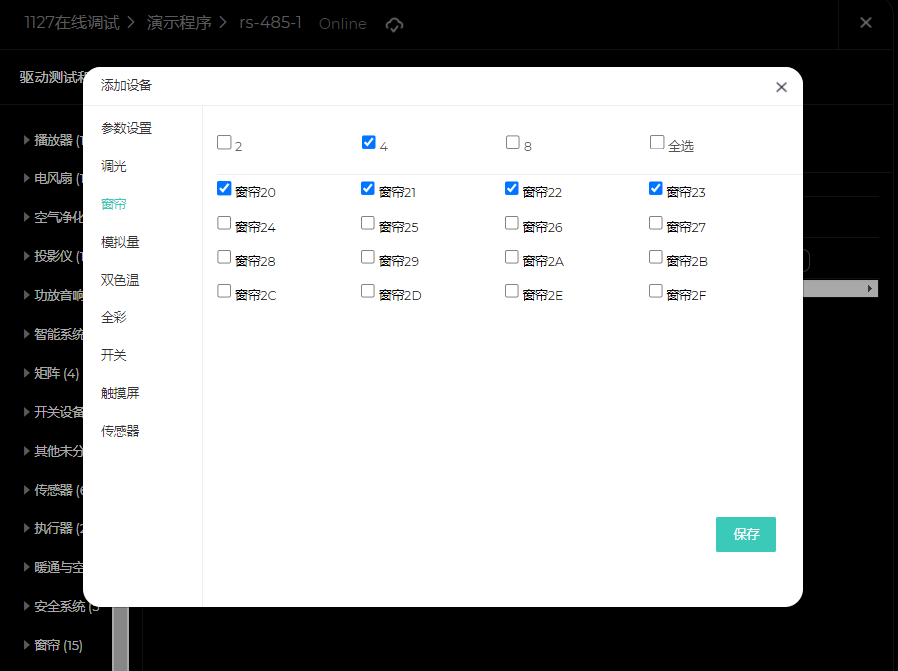Enable the 全选 checkbox
Viewport: 898px width, 671px height.
(657, 142)
